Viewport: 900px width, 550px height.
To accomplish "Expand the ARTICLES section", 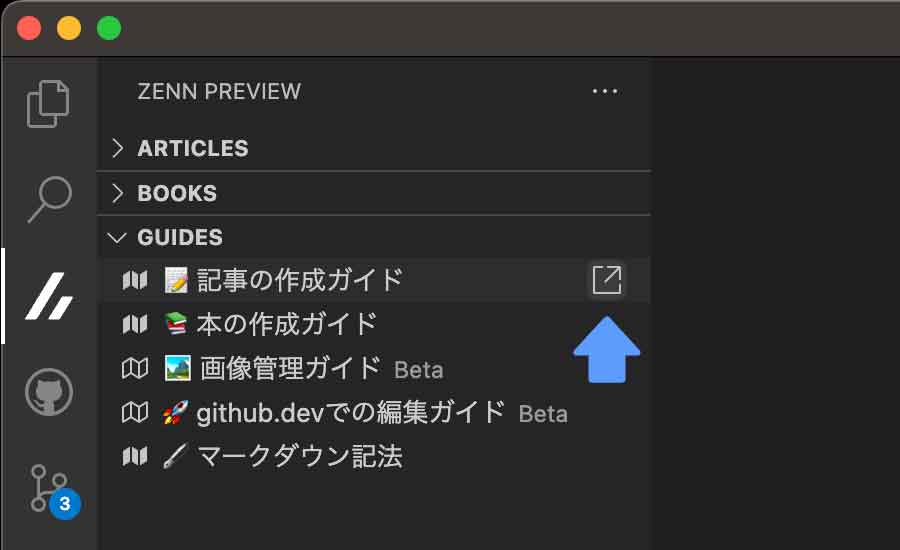I will tap(374, 148).
